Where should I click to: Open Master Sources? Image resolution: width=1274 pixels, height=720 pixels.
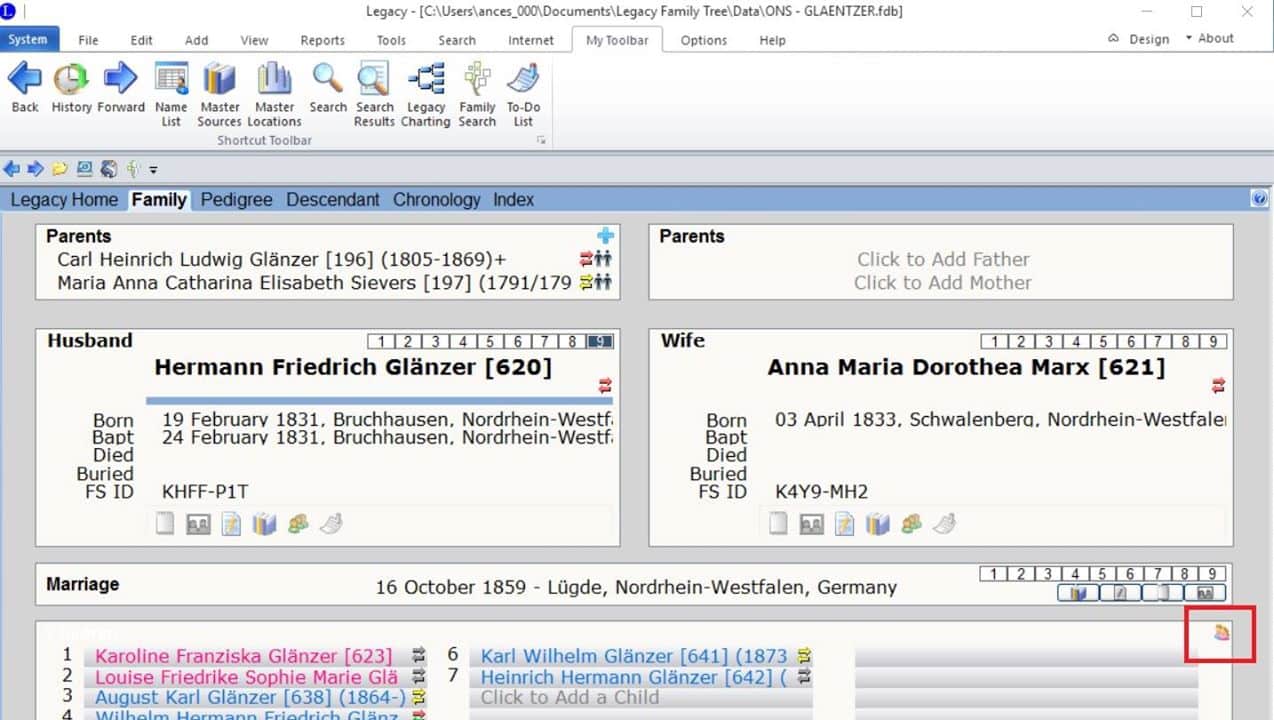tap(219, 94)
